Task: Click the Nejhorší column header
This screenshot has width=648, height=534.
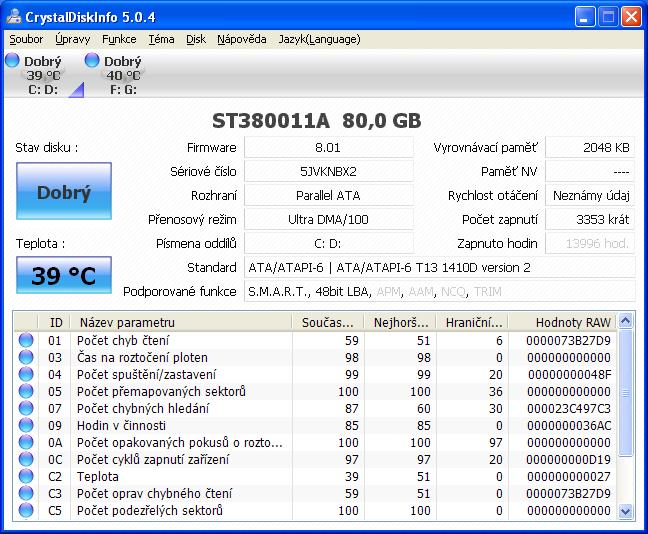Action: (x=400, y=322)
